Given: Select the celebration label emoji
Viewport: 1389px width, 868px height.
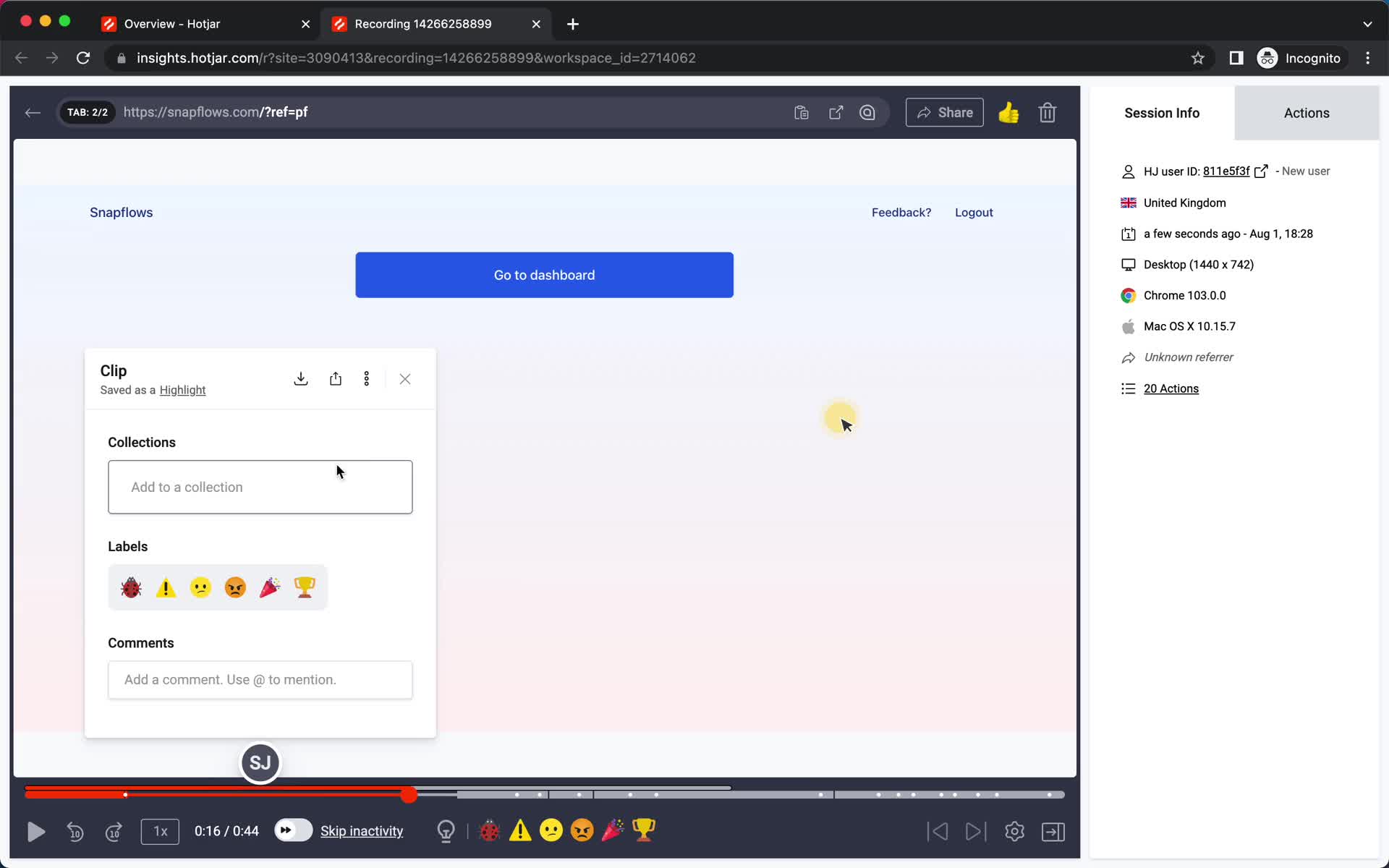Looking at the screenshot, I should coord(270,587).
